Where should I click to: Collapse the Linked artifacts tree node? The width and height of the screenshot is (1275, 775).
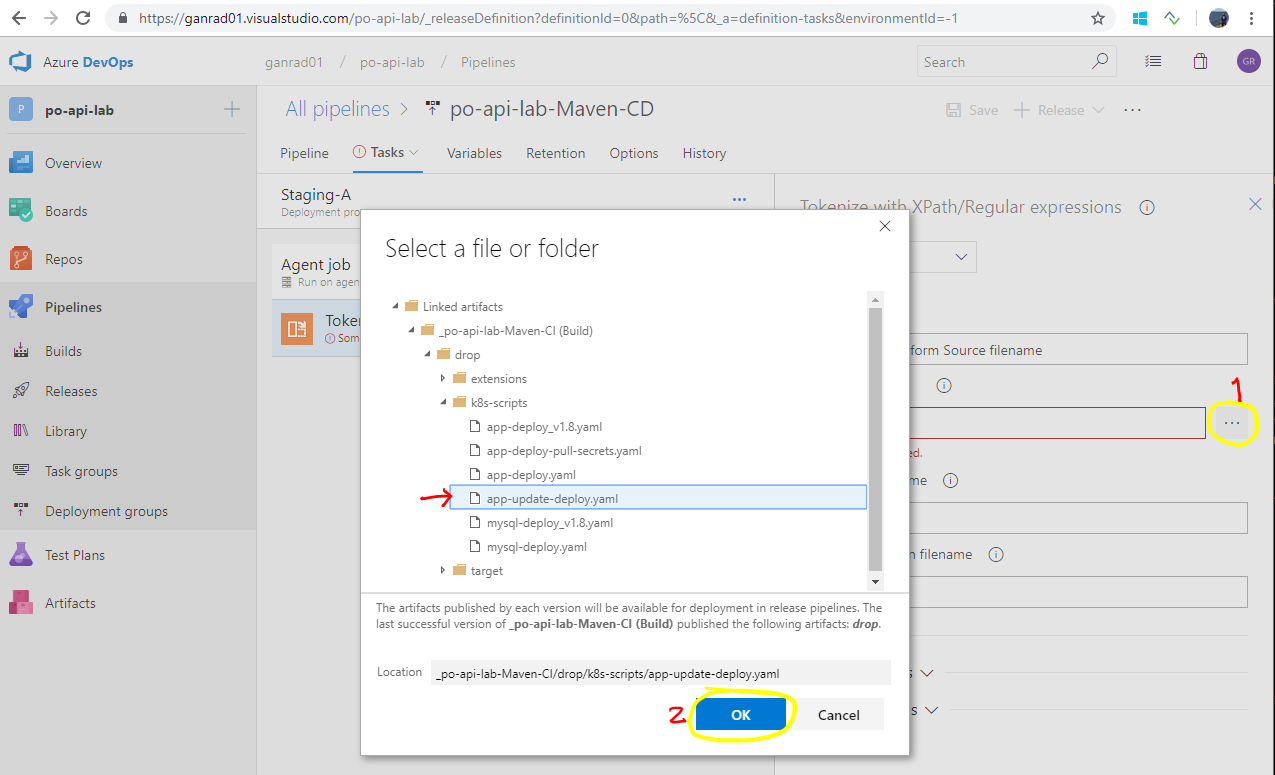click(396, 307)
